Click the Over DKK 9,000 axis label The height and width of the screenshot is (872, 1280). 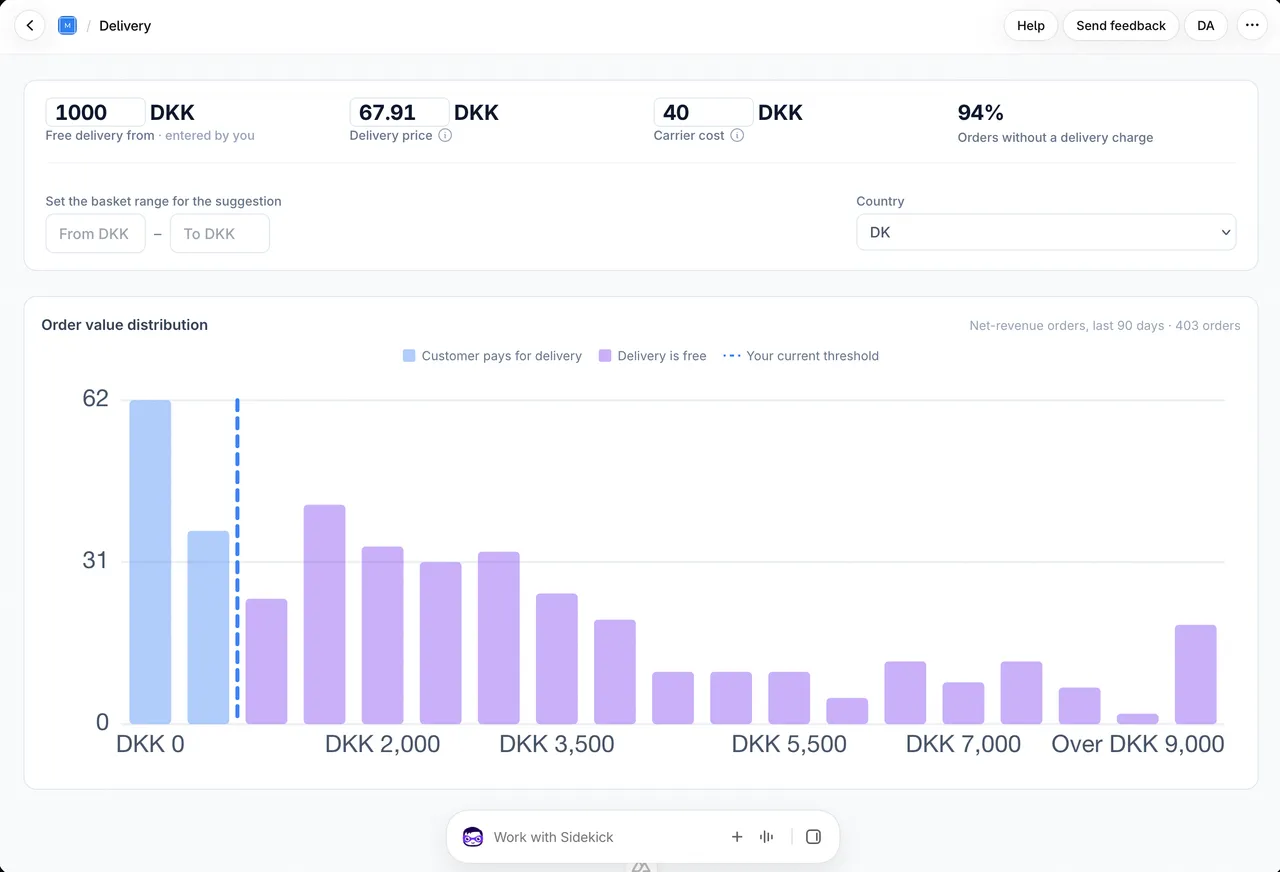pos(1138,744)
